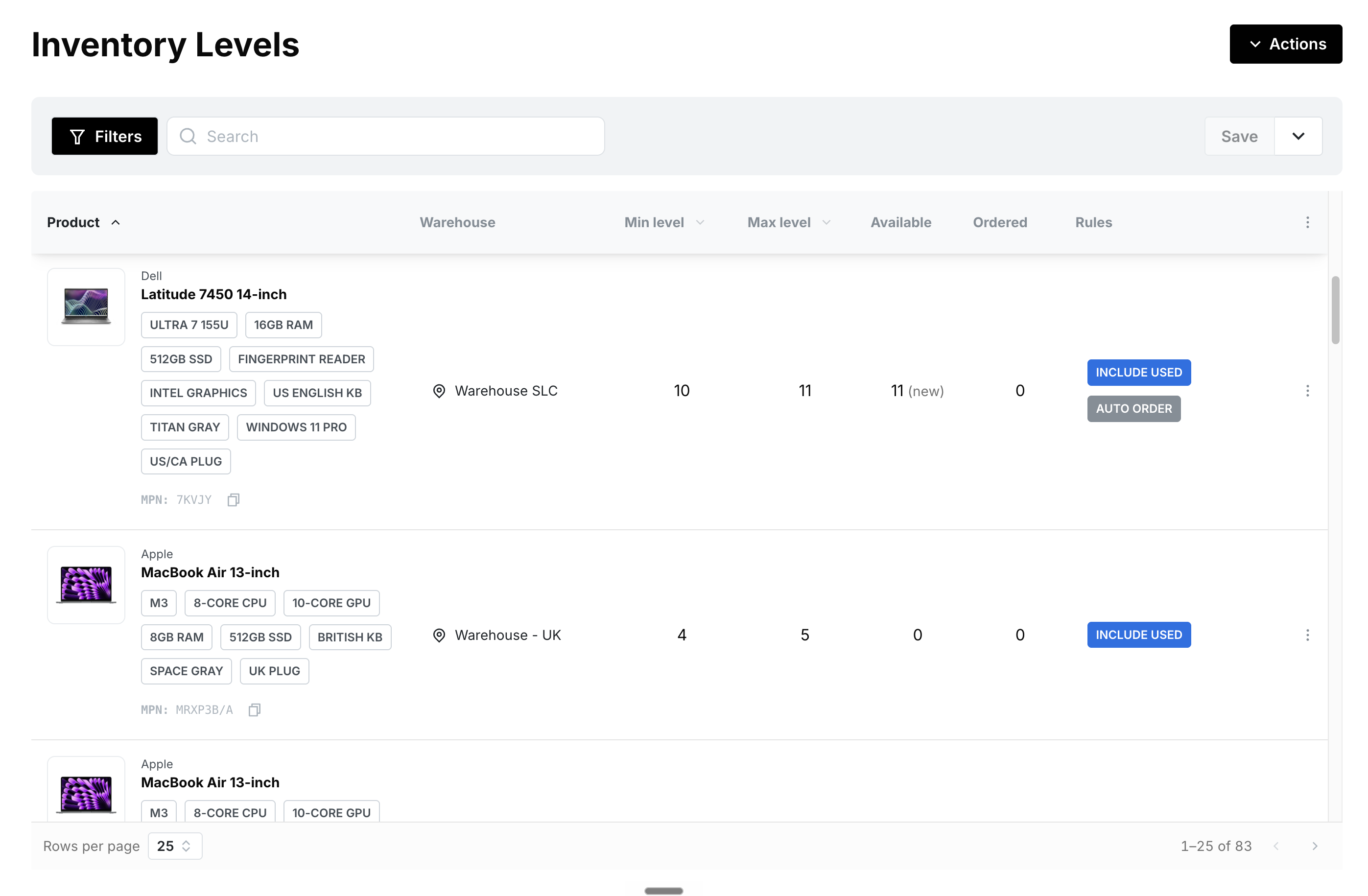The height and width of the screenshot is (896, 1368).
Task: Click the UK PLUG tag
Action: point(274,671)
